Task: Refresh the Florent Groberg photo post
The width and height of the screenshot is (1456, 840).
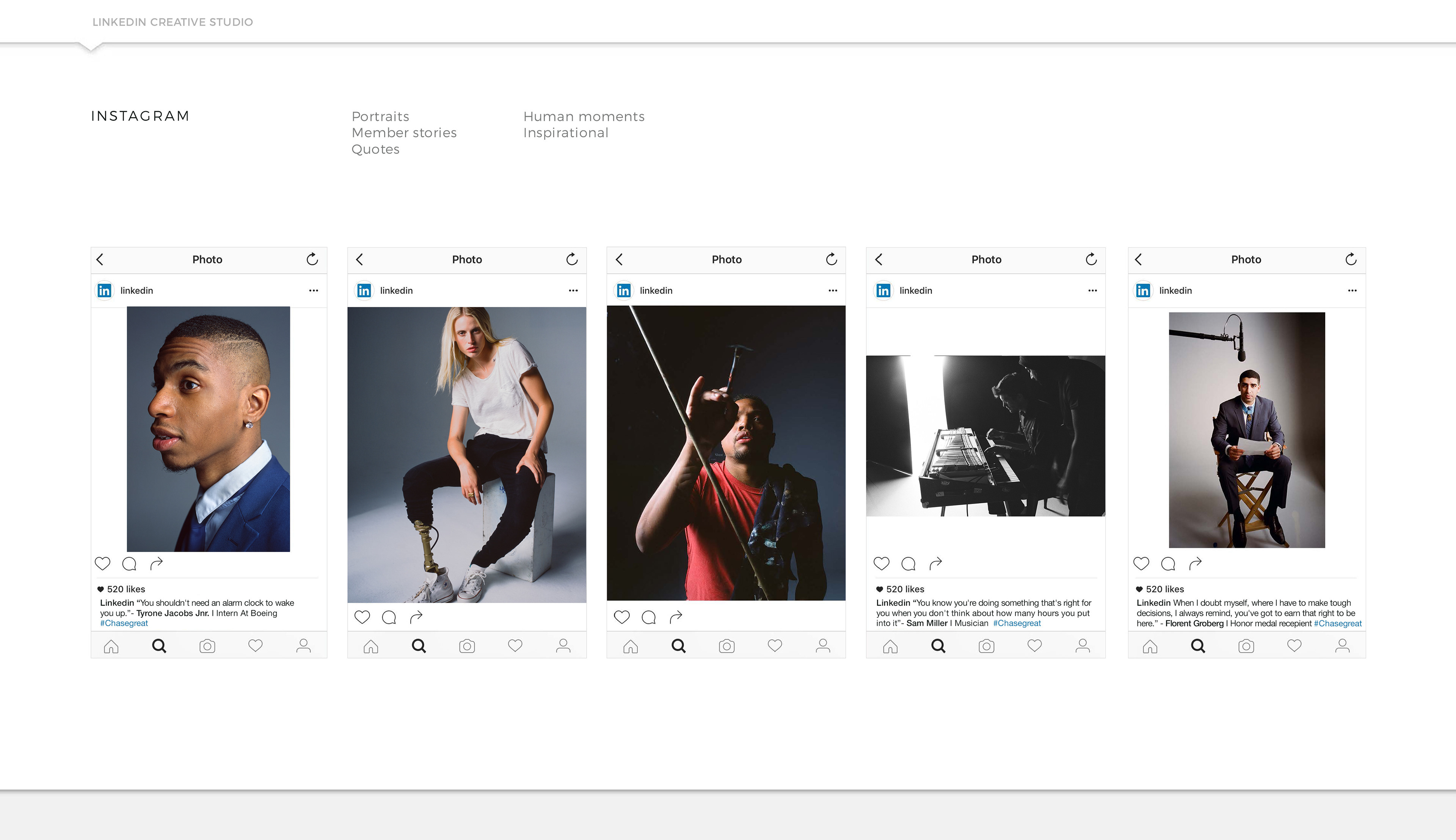Action: (x=1351, y=259)
